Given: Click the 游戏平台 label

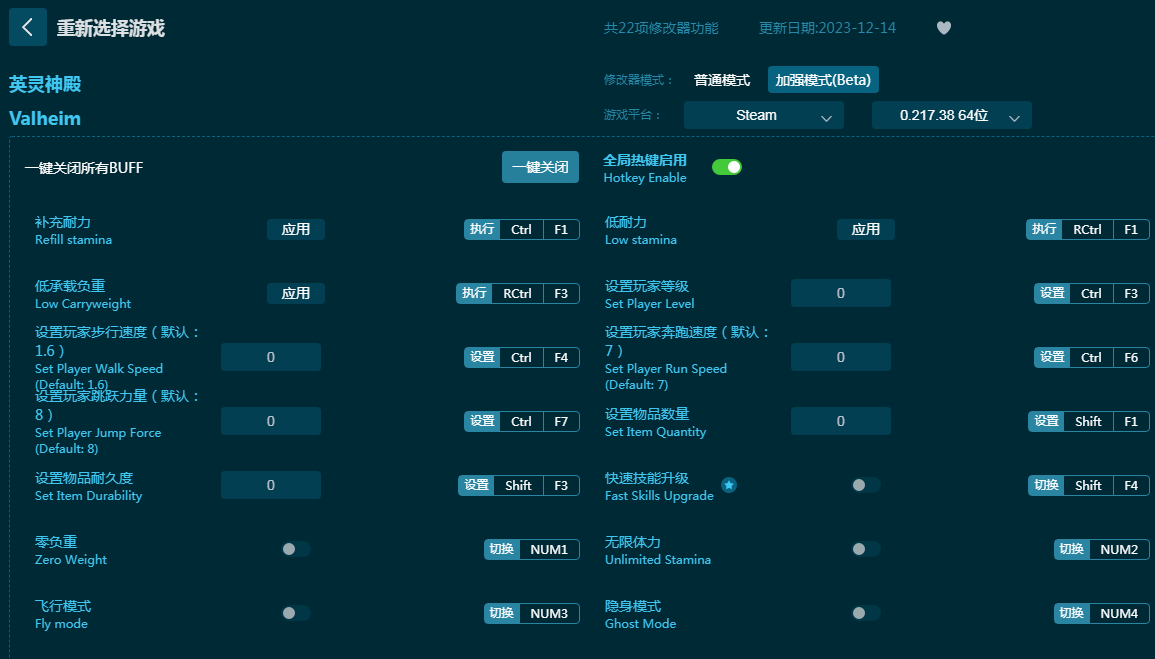Looking at the screenshot, I should click(x=633, y=115).
